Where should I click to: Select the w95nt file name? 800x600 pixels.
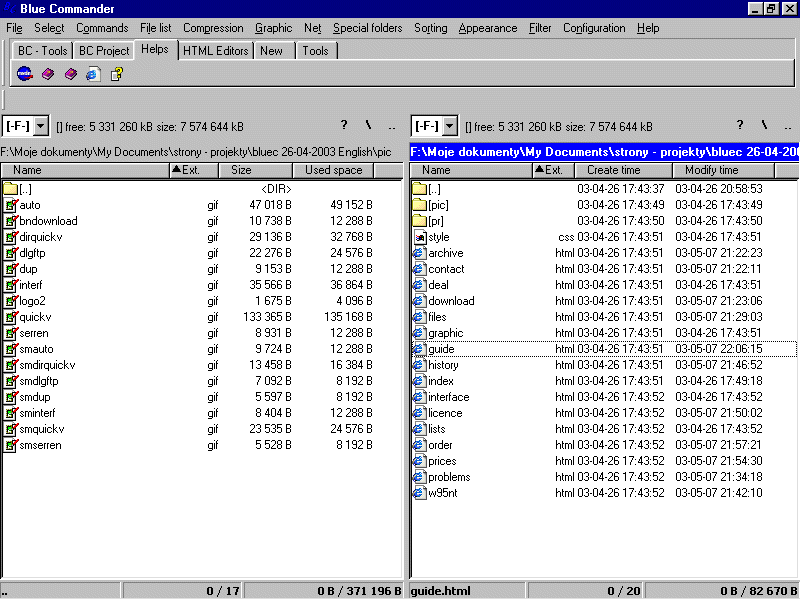[442, 493]
